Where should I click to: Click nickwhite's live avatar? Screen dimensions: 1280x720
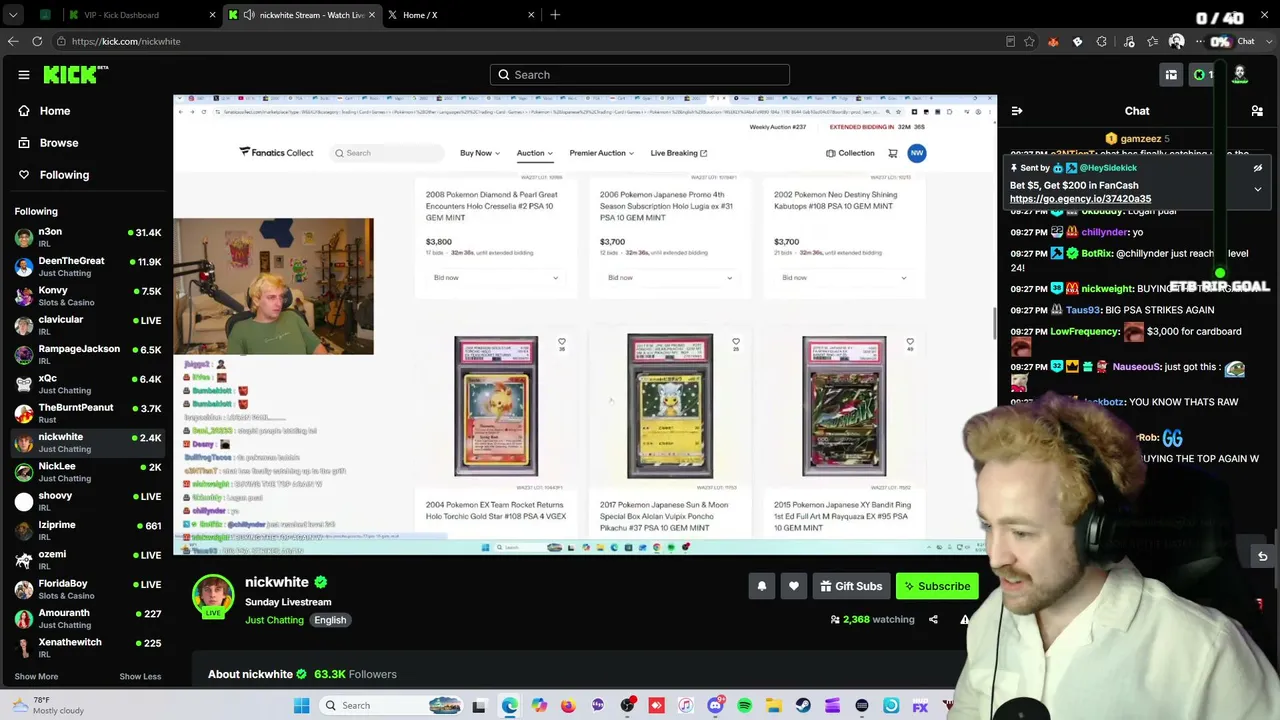click(x=213, y=596)
